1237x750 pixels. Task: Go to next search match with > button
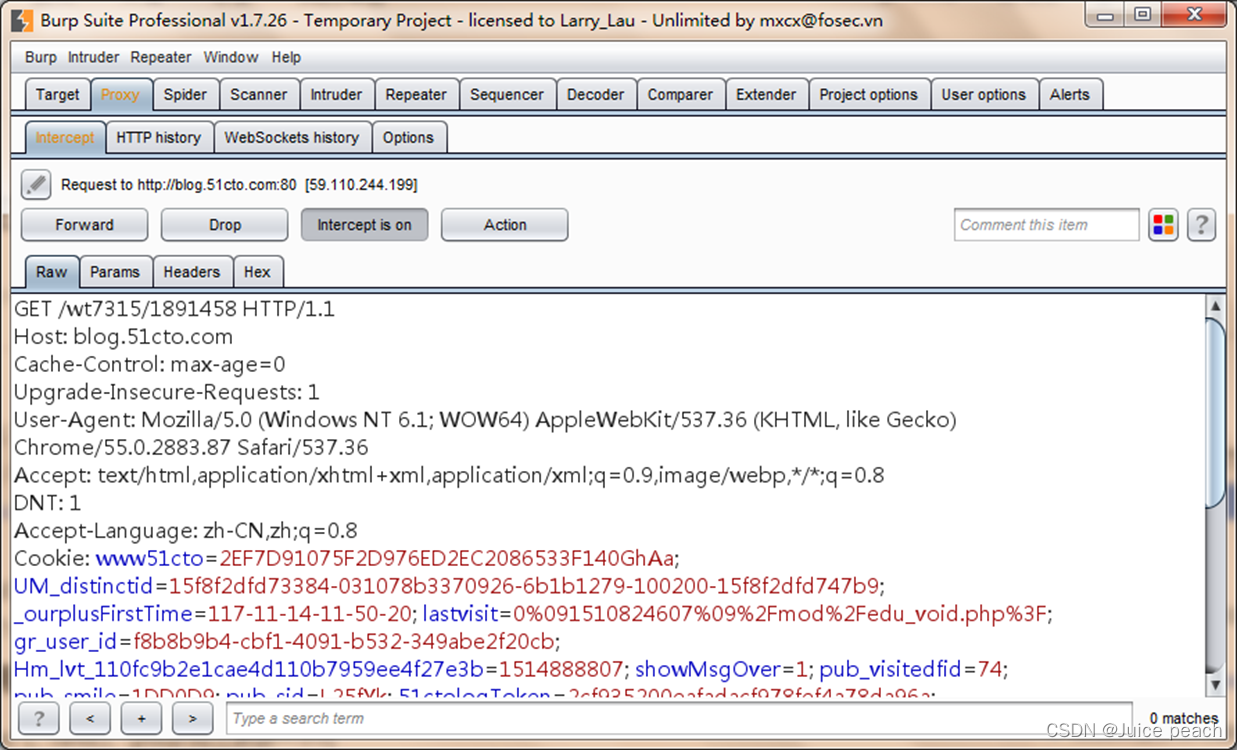point(193,718)
